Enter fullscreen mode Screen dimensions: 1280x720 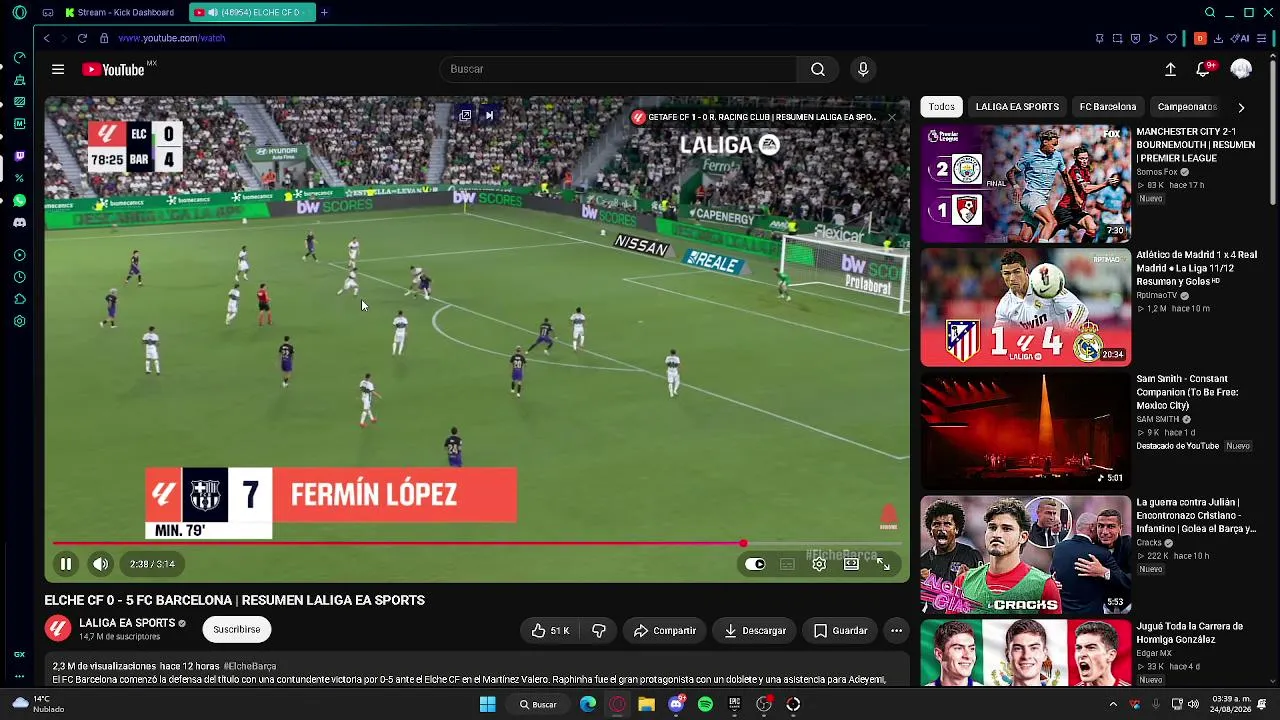pos(883,564)
